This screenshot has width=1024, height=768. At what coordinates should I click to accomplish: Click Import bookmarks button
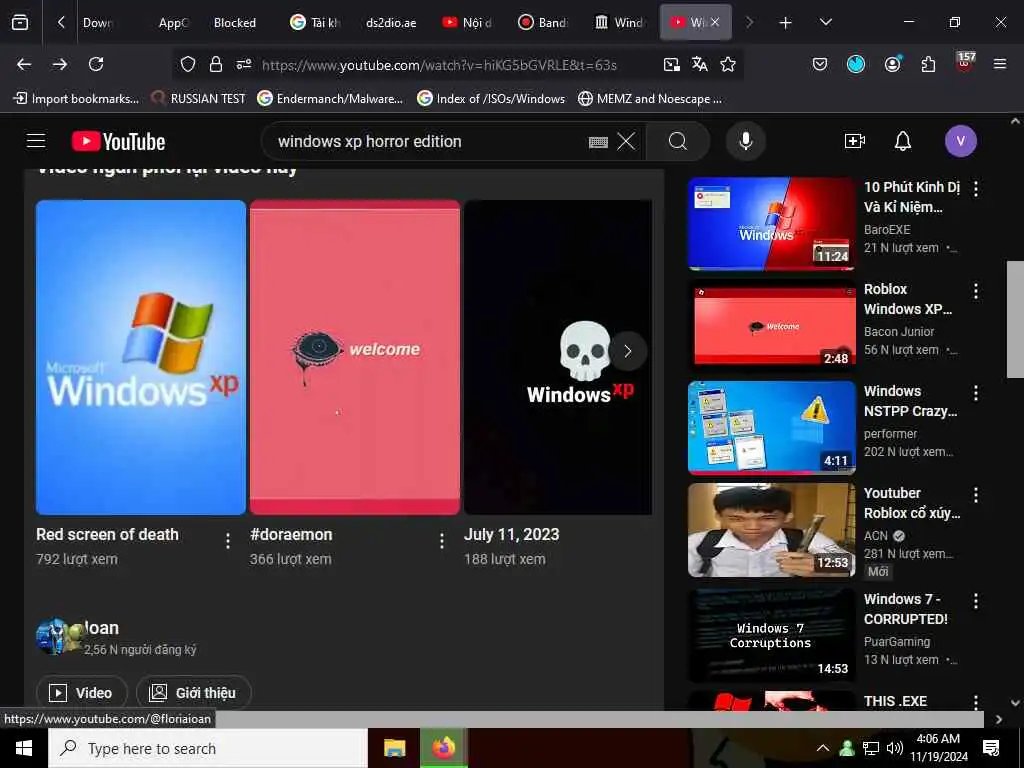pos(76,99)
